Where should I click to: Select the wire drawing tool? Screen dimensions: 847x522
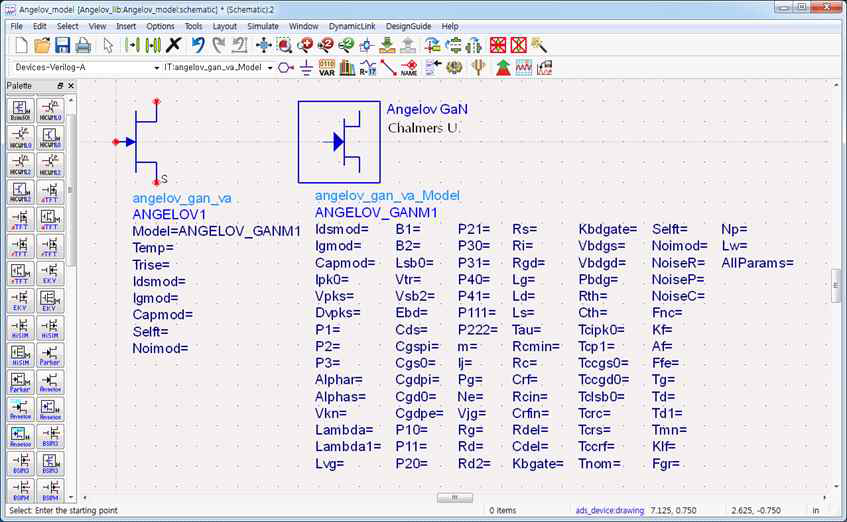point(388,68)
